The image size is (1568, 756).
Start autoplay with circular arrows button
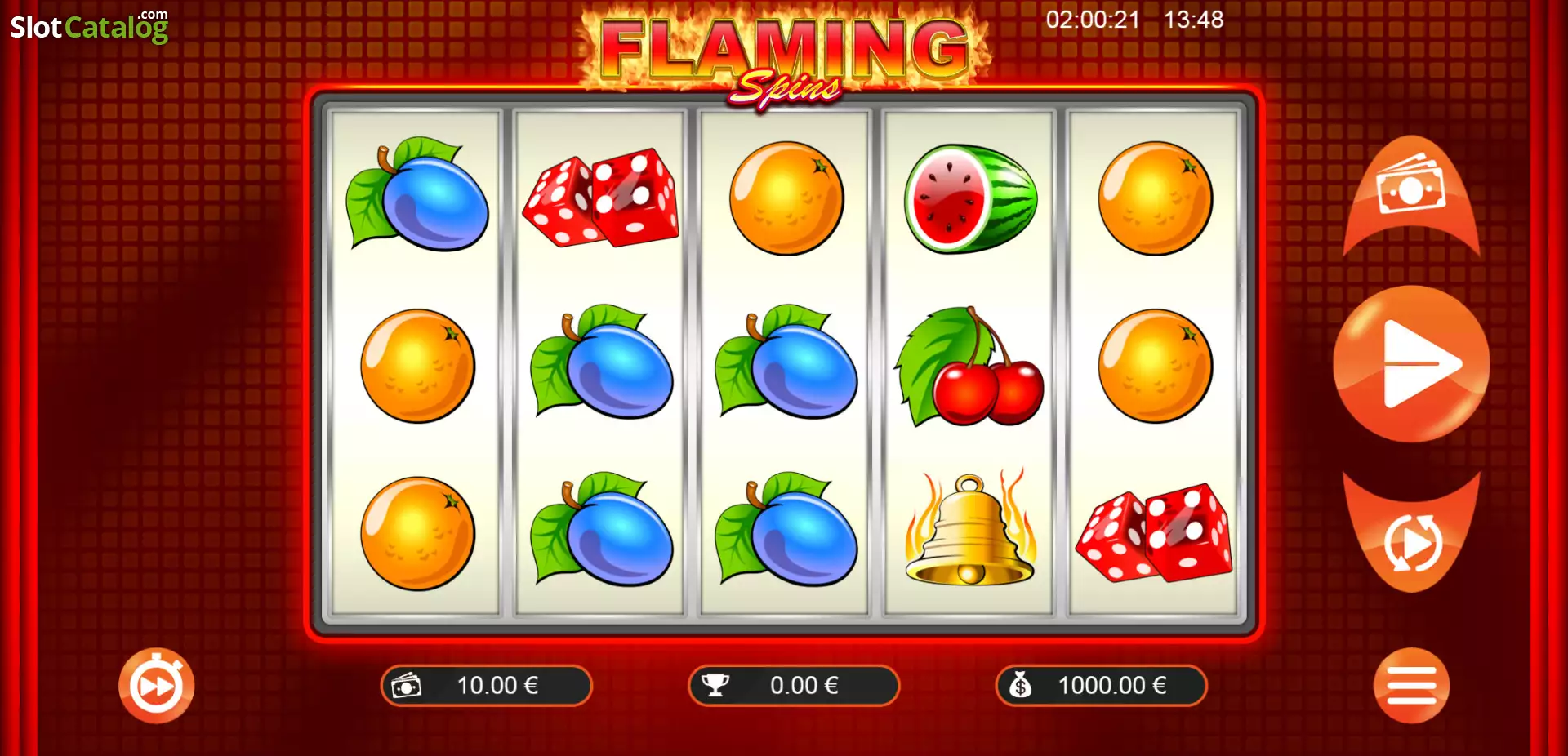(x=1412, y=535)
